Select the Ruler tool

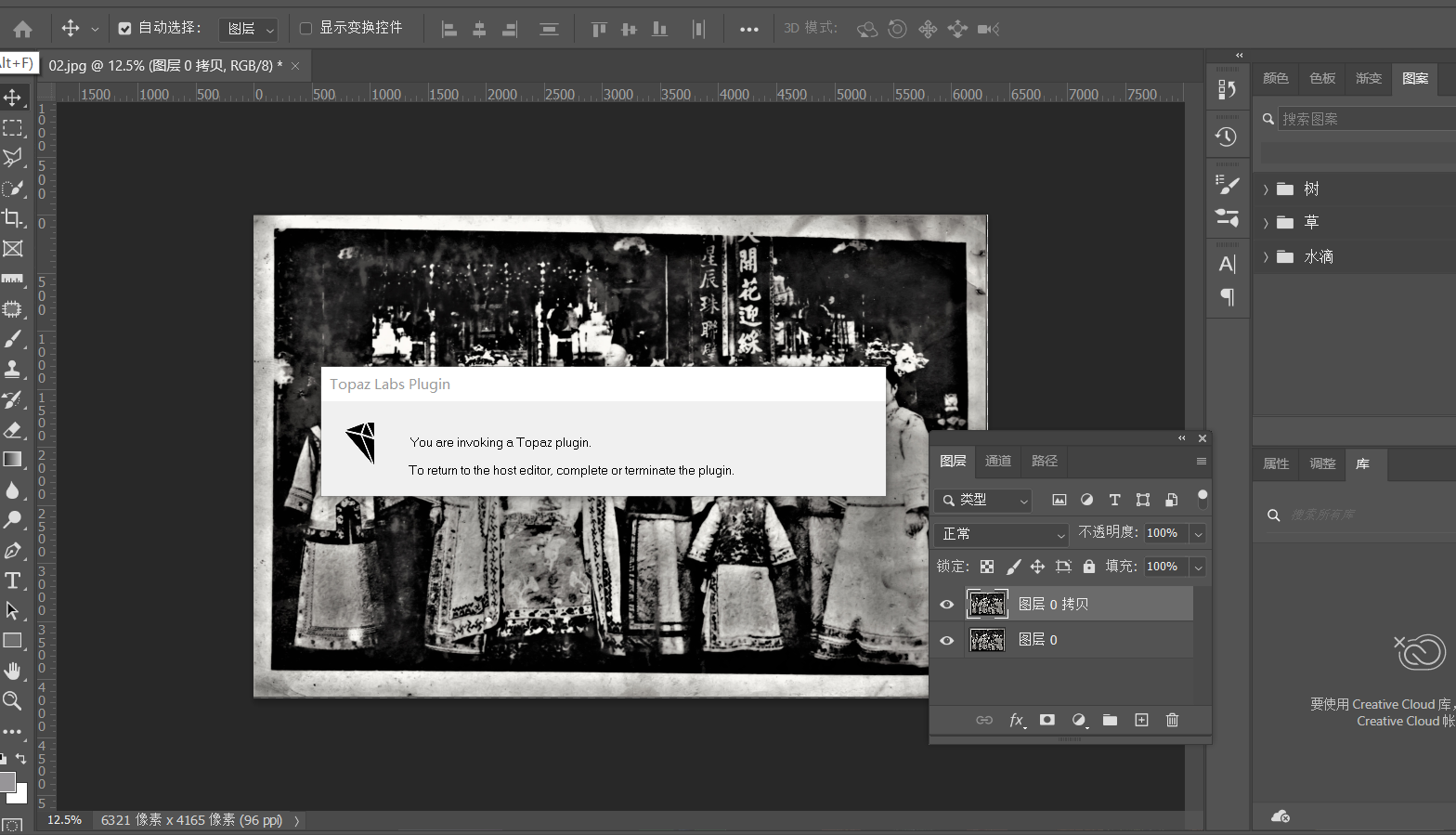[13, 279]
